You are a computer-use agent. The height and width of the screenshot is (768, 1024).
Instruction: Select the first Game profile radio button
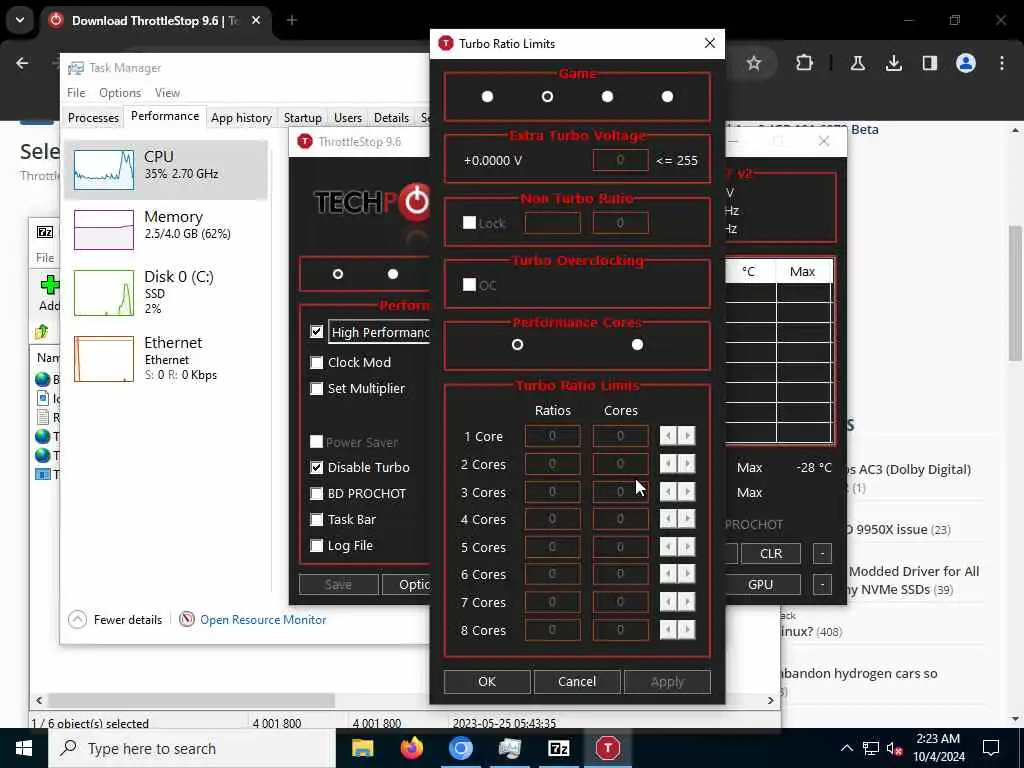point(487,97)
